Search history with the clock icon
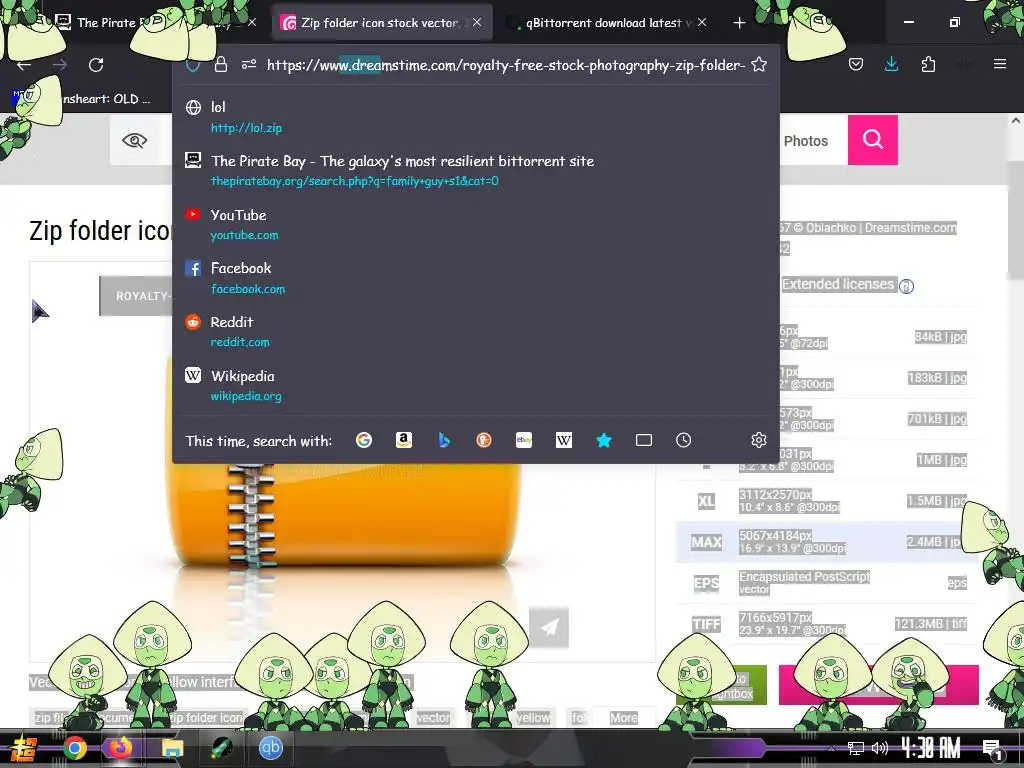This screenshot has width=1024, height=768. pos(683,440)
